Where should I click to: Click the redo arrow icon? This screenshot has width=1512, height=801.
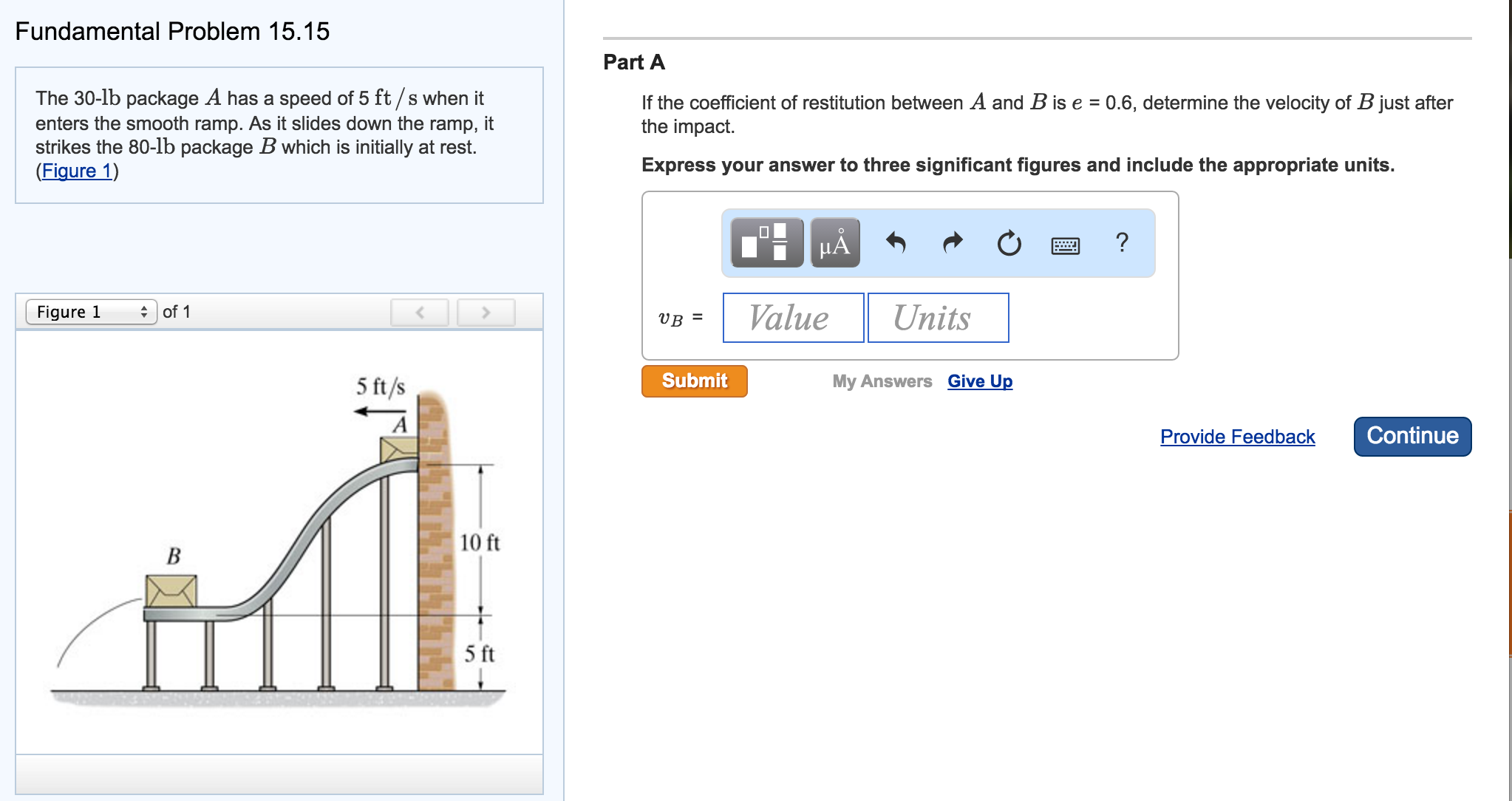[953, 242]
